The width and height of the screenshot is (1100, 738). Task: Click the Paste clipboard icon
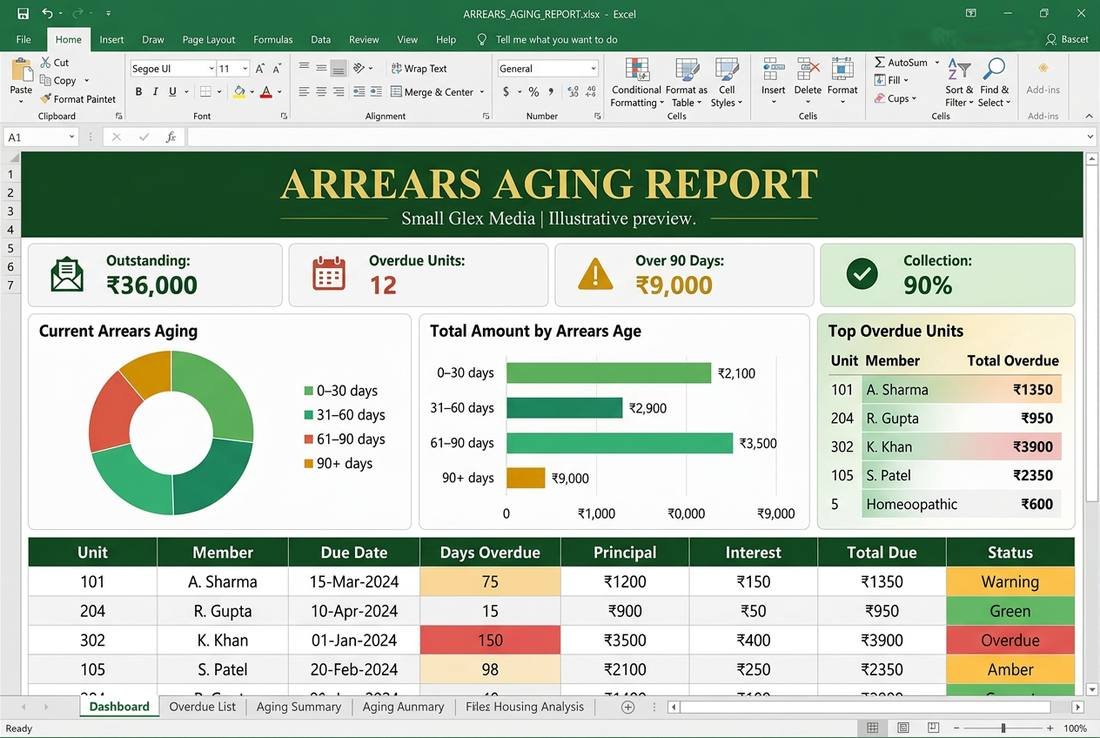pos(21,70)
